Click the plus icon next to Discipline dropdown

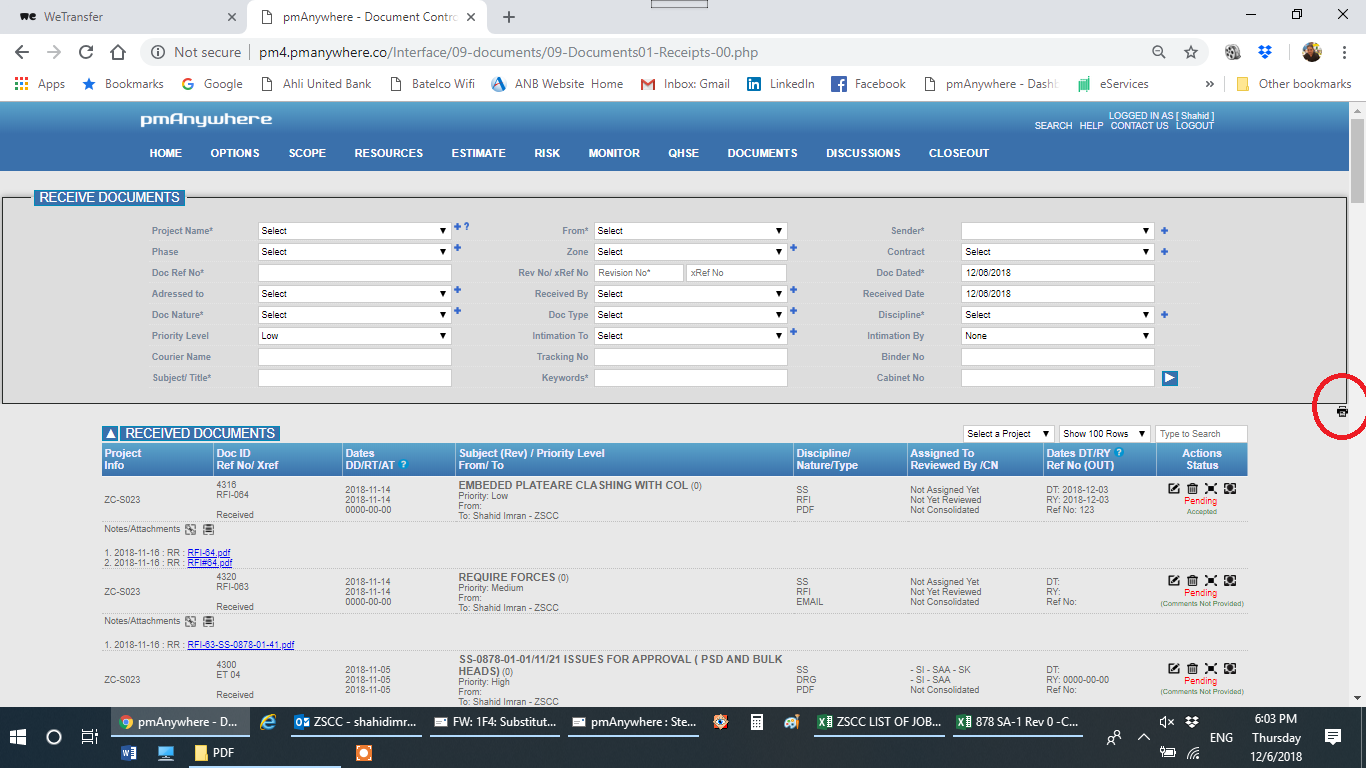1164,315
